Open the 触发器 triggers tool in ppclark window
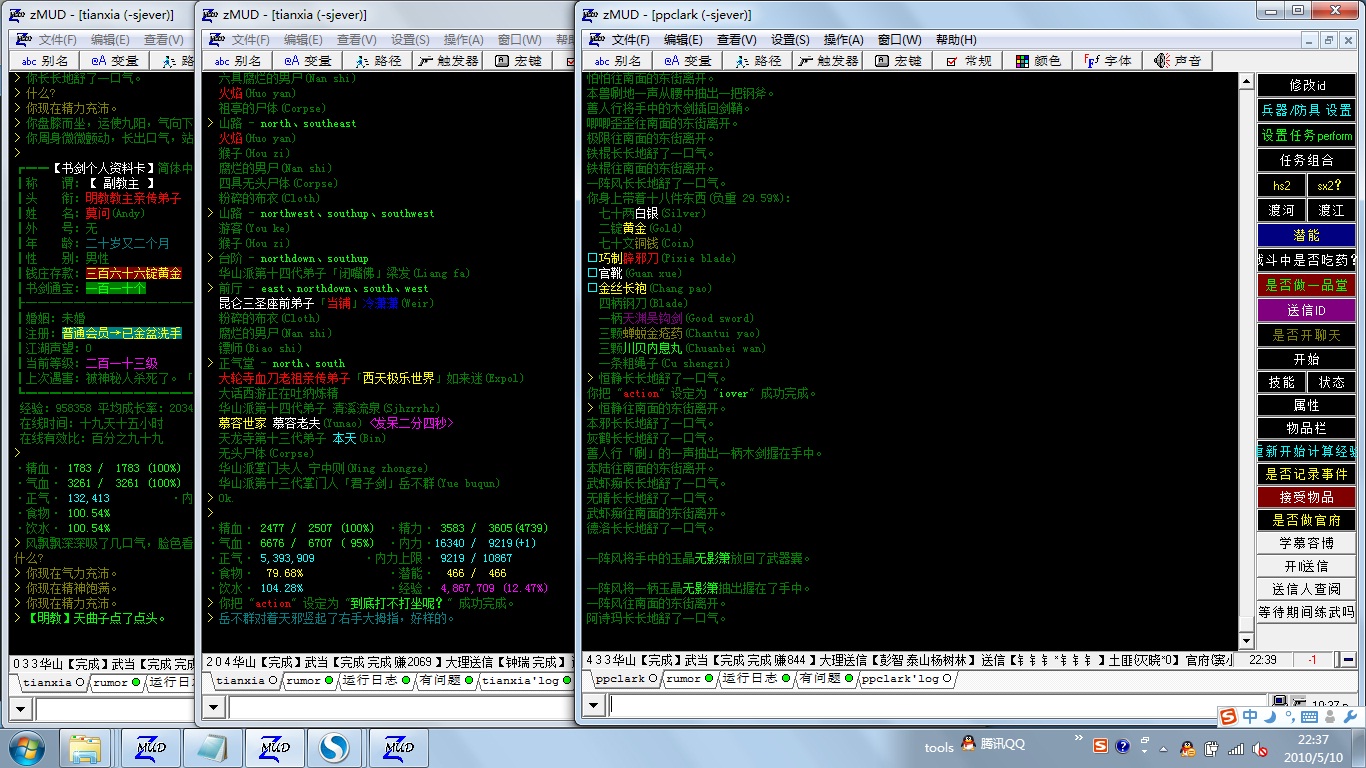The width and height of the screenshot is (1366, 768). tap(827, 61)
